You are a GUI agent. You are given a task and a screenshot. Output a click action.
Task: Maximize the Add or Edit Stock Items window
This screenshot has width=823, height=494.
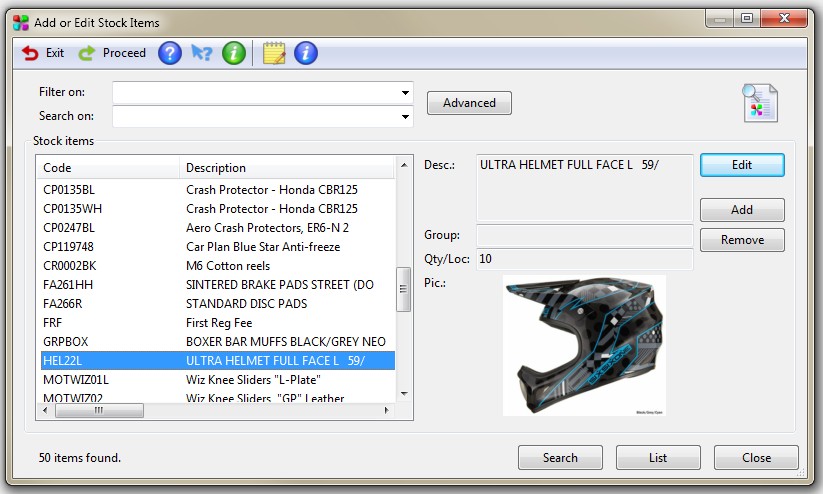747,19
